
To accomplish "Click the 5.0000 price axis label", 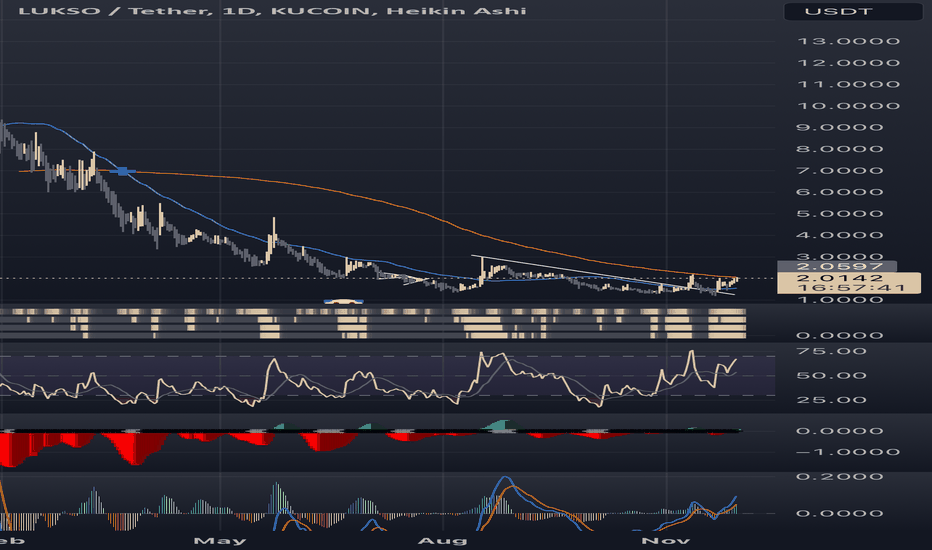I will point(839,213).
